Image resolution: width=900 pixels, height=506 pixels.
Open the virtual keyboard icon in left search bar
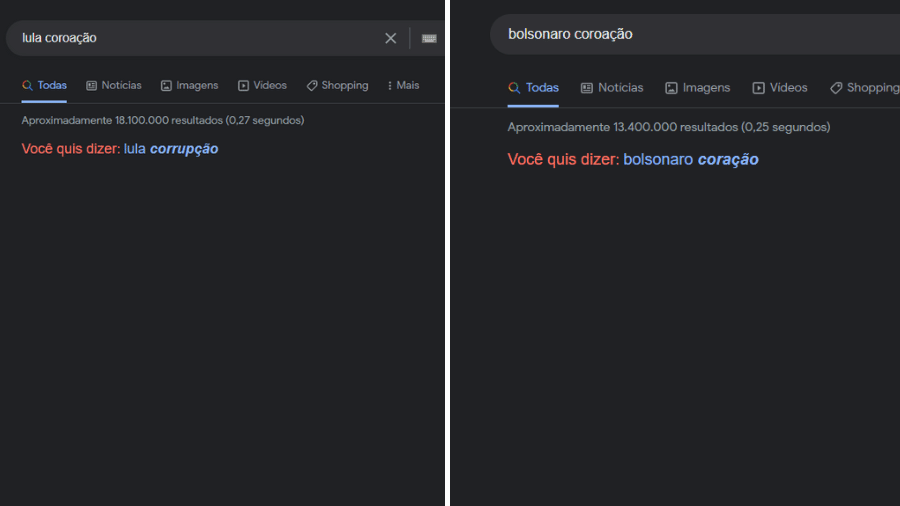tap(429, 38)
